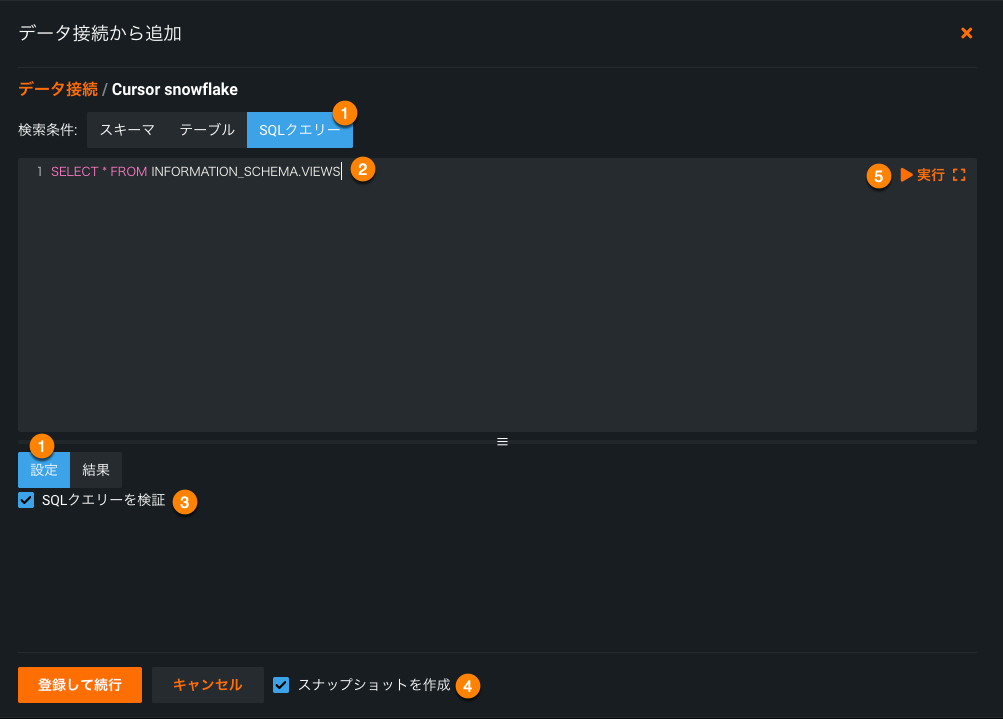Uncheck the スナップショットを作成 checkbox

point(281,685)
